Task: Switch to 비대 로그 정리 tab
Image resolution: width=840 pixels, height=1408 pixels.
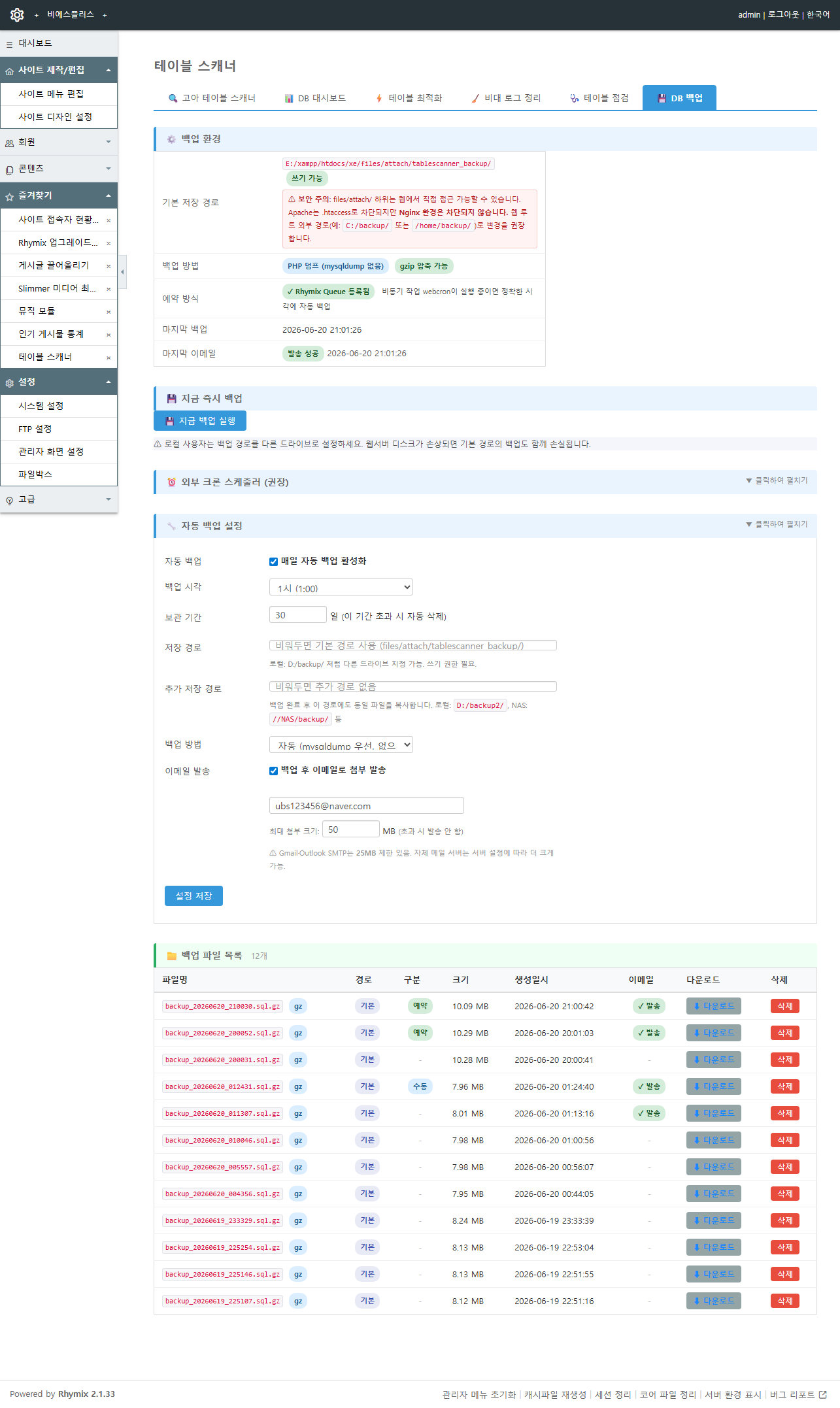Action: pyautogui.click(x=506, y=98)
